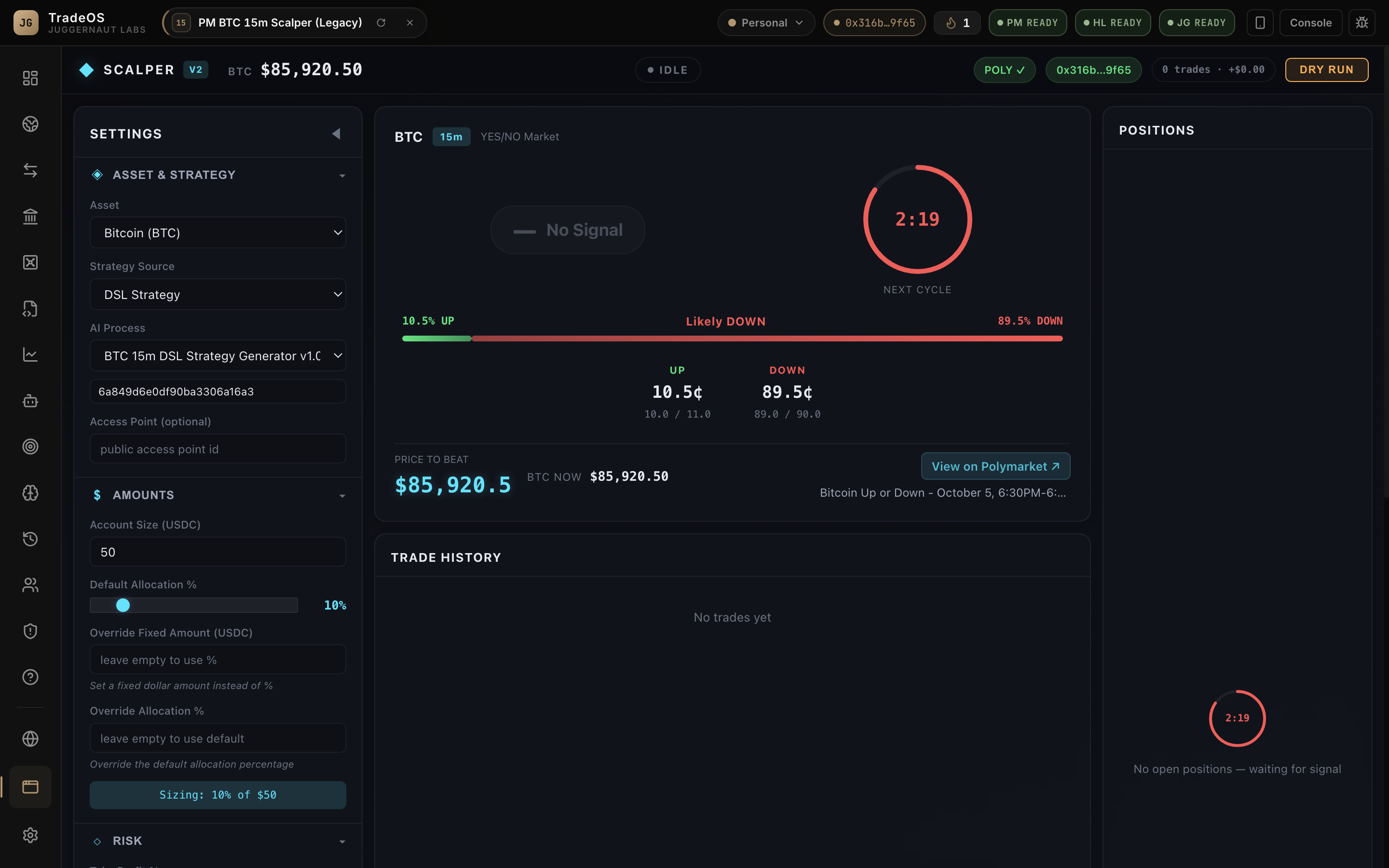Focus the Access Point id field

coord(218,449)
